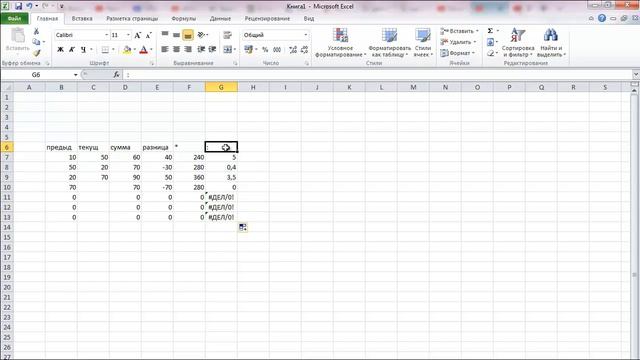This screenshot has width=640, height=360.
Task: Toggle align text left
Action: pyautogui.click(x=165, y=49)
